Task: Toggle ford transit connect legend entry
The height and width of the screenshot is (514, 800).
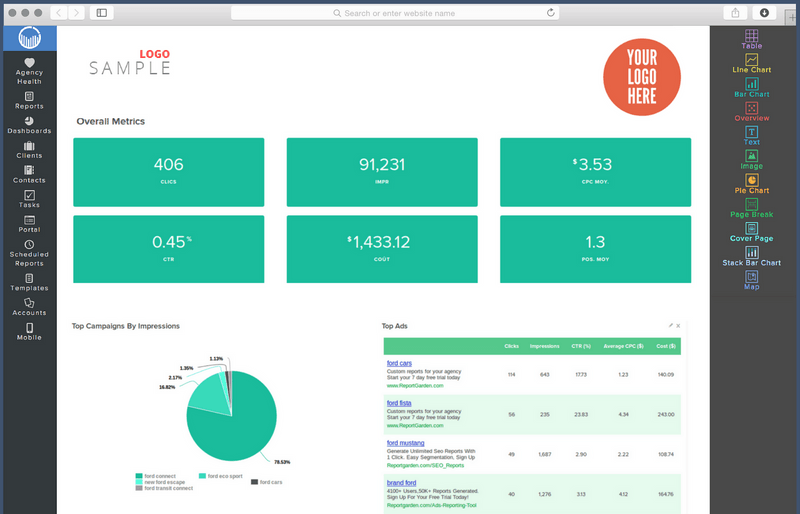Action: click(164, 488)
